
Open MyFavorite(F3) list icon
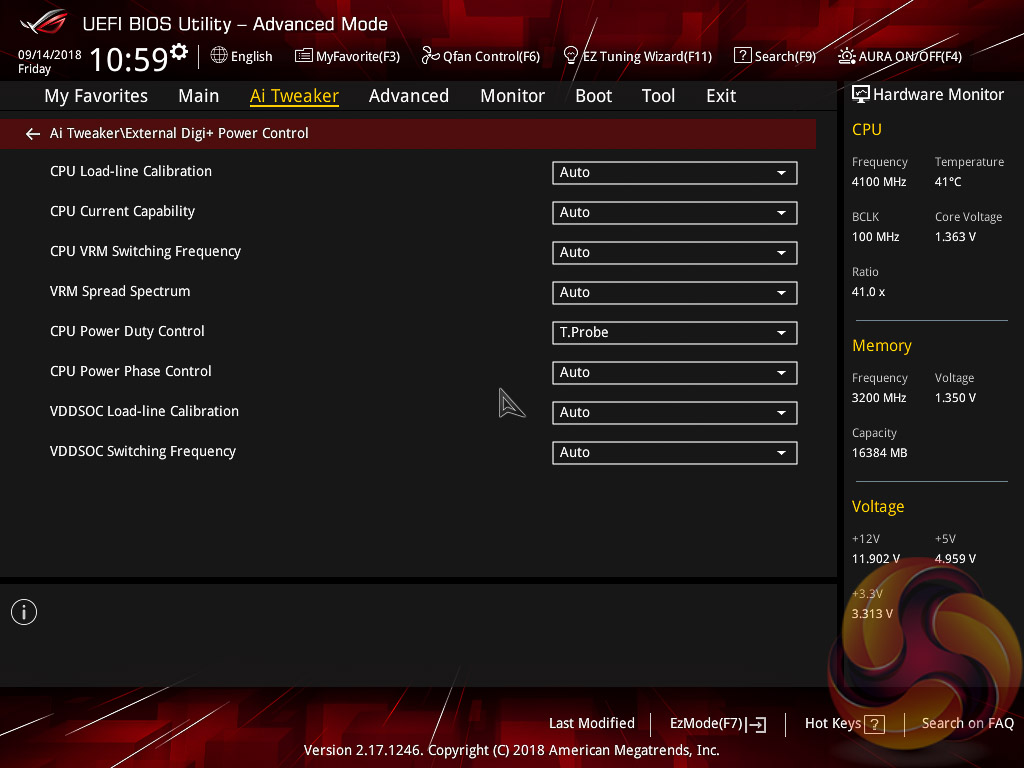303,56
